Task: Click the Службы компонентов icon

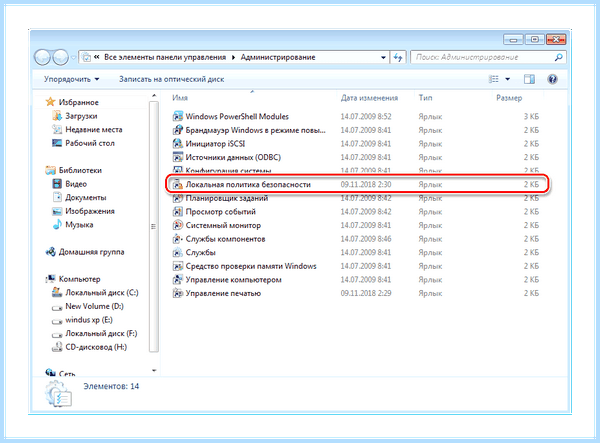Action: coord(178,239)
